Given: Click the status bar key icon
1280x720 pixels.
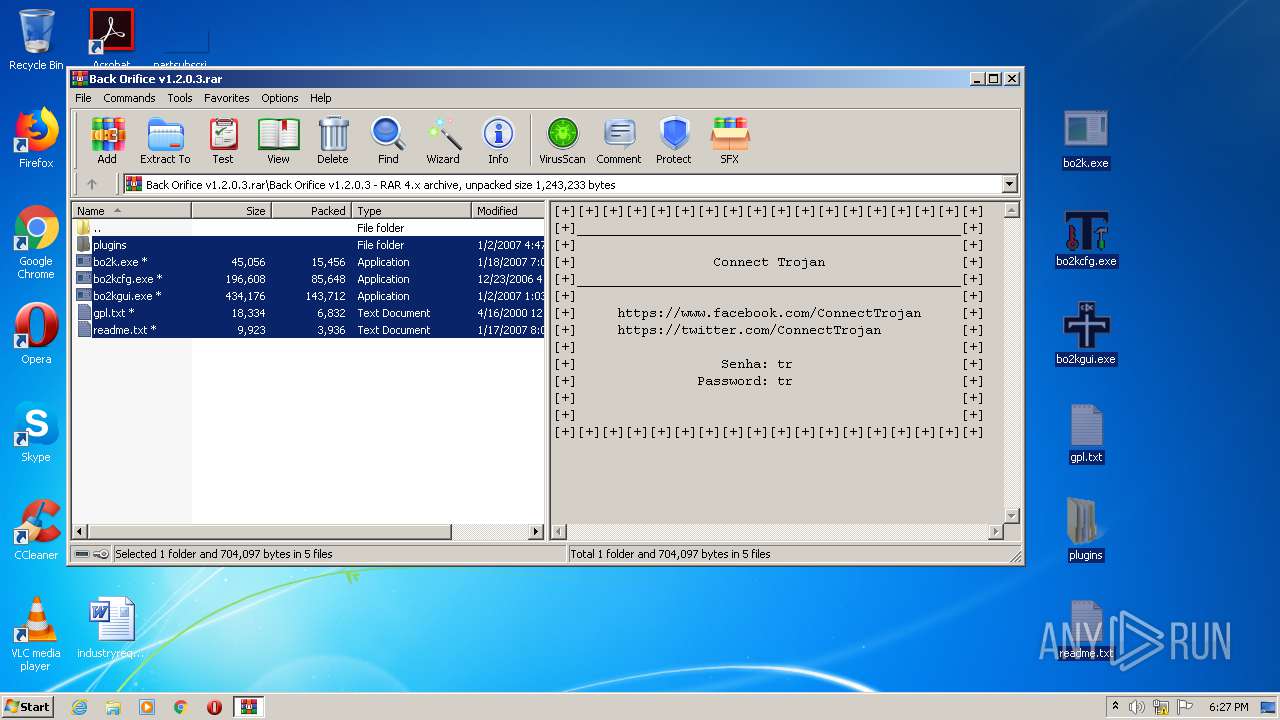Looking at the screenshot, I should (x=101, y=554).
